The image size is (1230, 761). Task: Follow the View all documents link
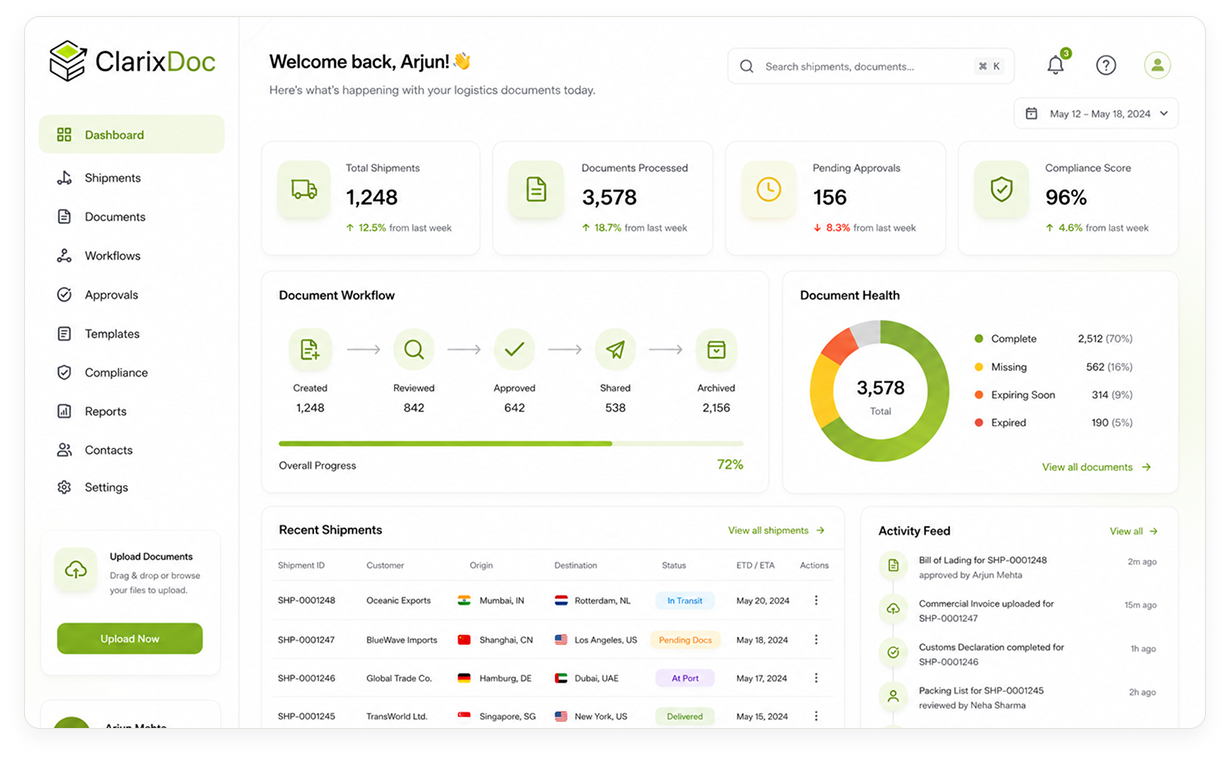coord(1096,467)
